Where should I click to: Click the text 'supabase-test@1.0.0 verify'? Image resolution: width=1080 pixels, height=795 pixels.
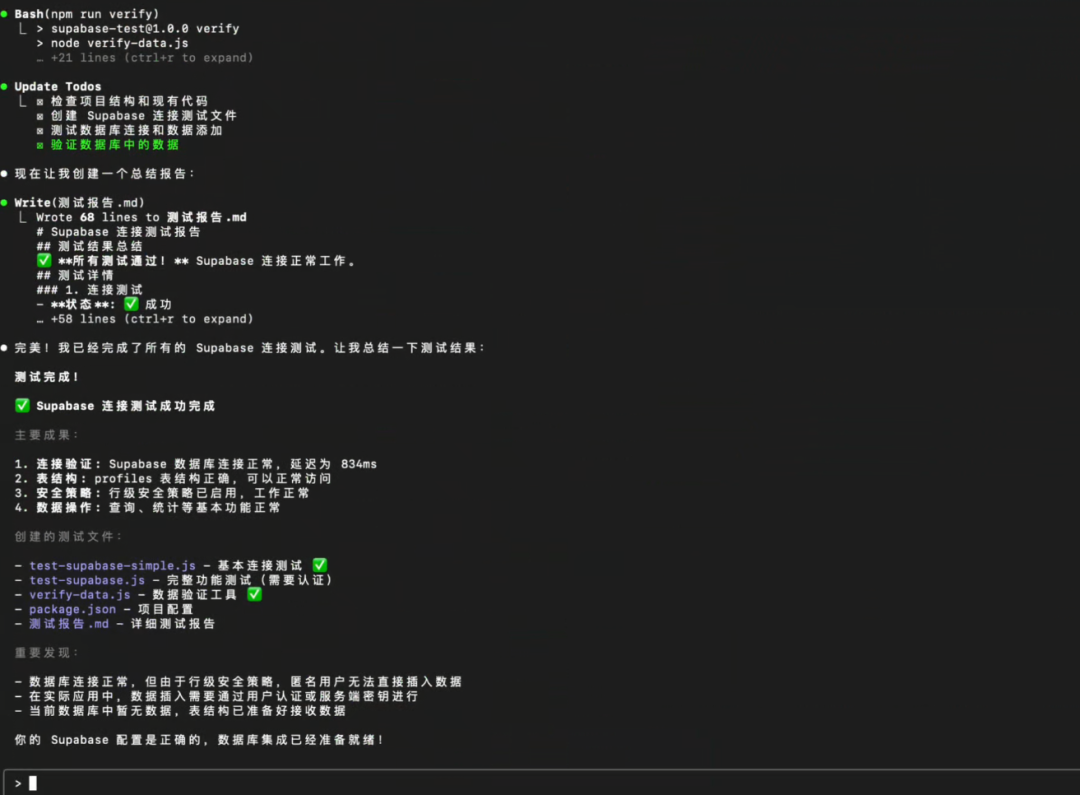pos(145,28)
